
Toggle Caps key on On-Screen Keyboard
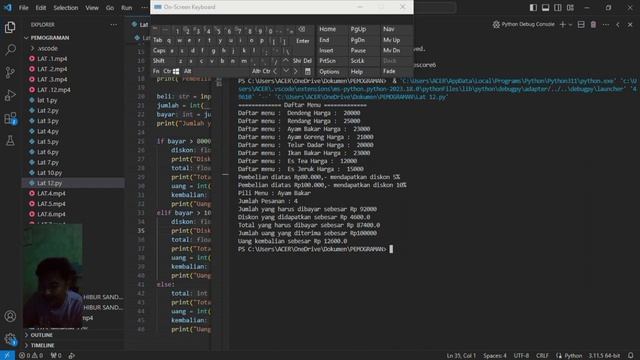pos(159,51)
